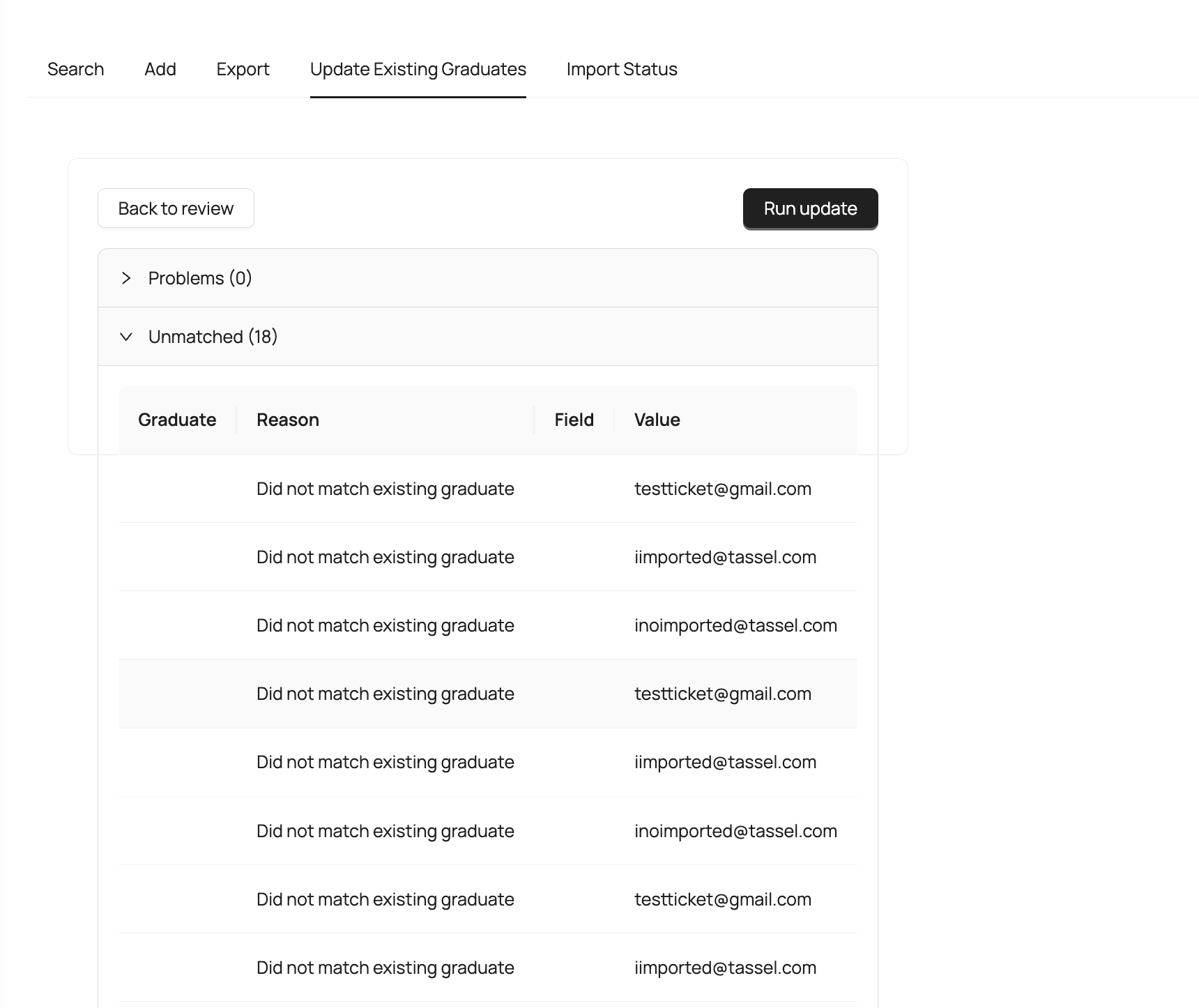Click the Problems (0) header label
The image size is (1199, 1008).
coord(200,278)
